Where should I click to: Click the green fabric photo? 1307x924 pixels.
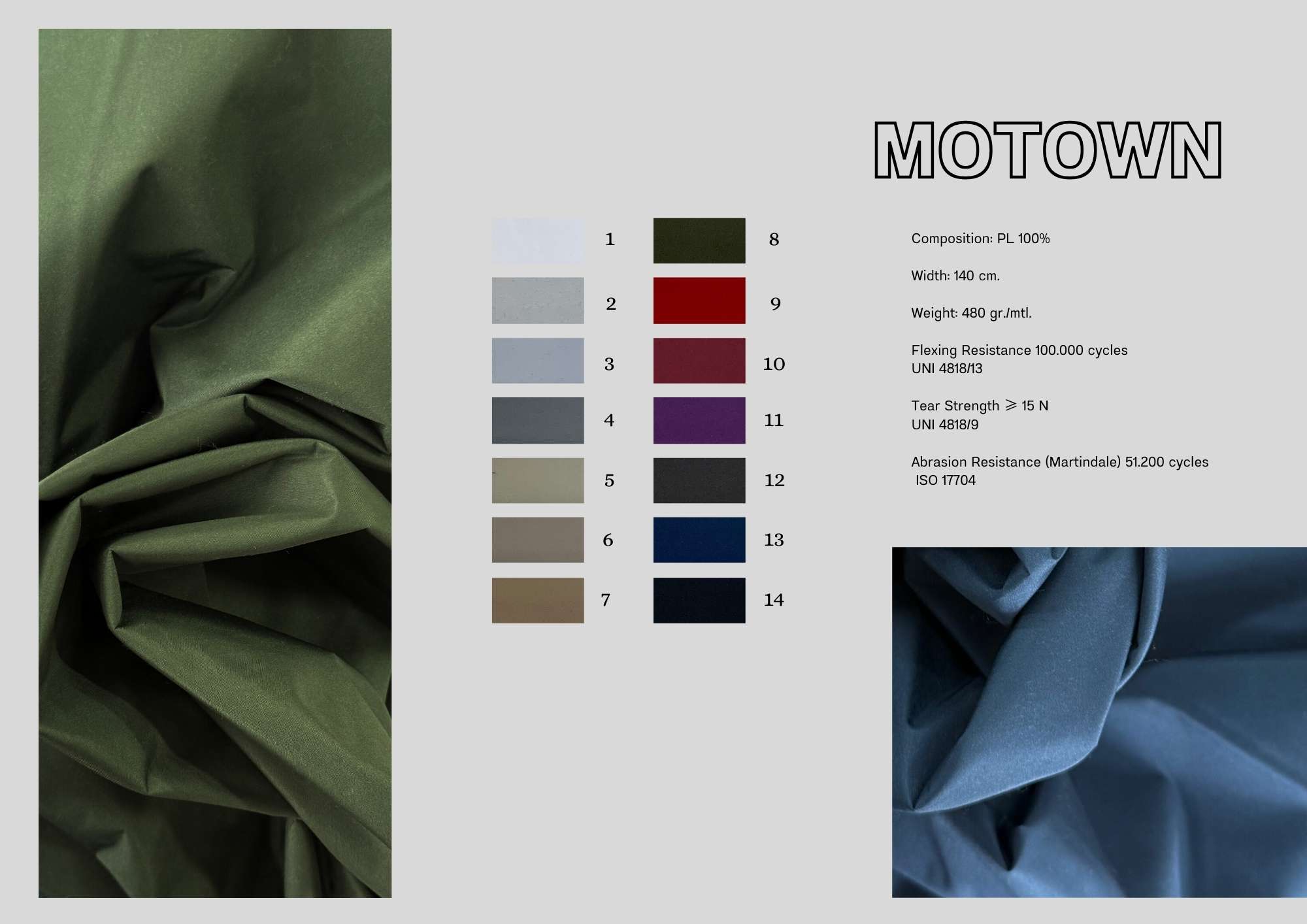[x=215, y=463]
